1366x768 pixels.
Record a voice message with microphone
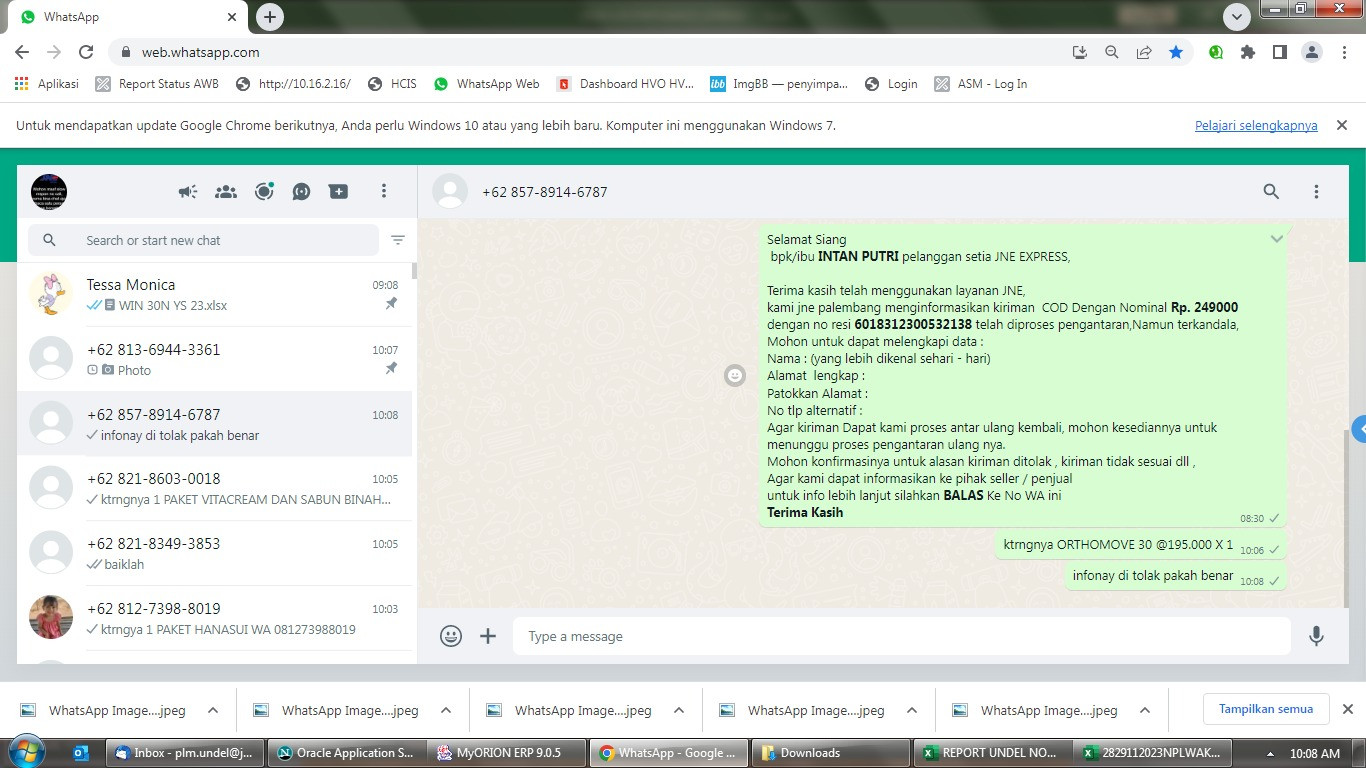point(1316,636)
